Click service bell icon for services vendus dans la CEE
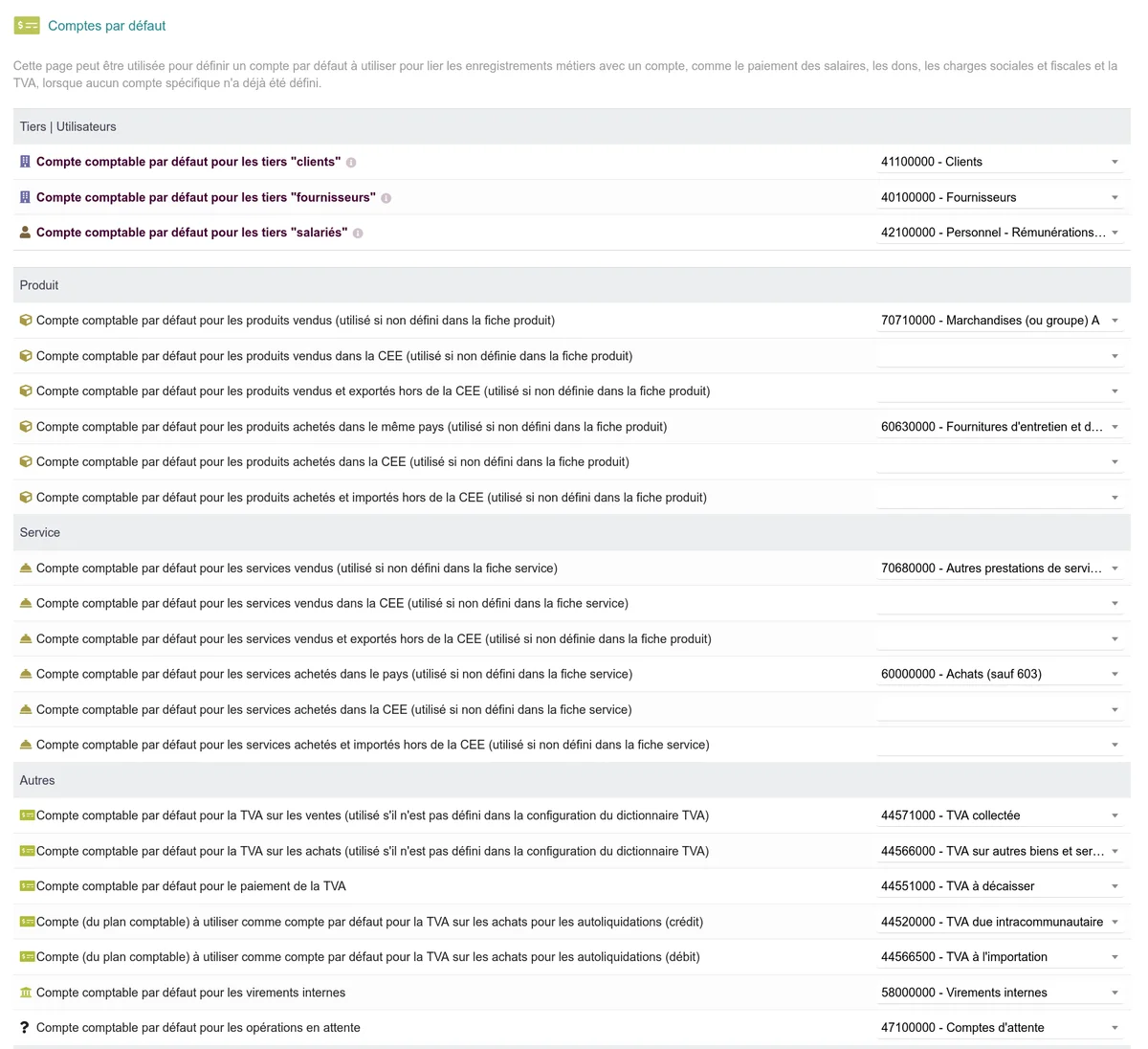 pos(26,604)
